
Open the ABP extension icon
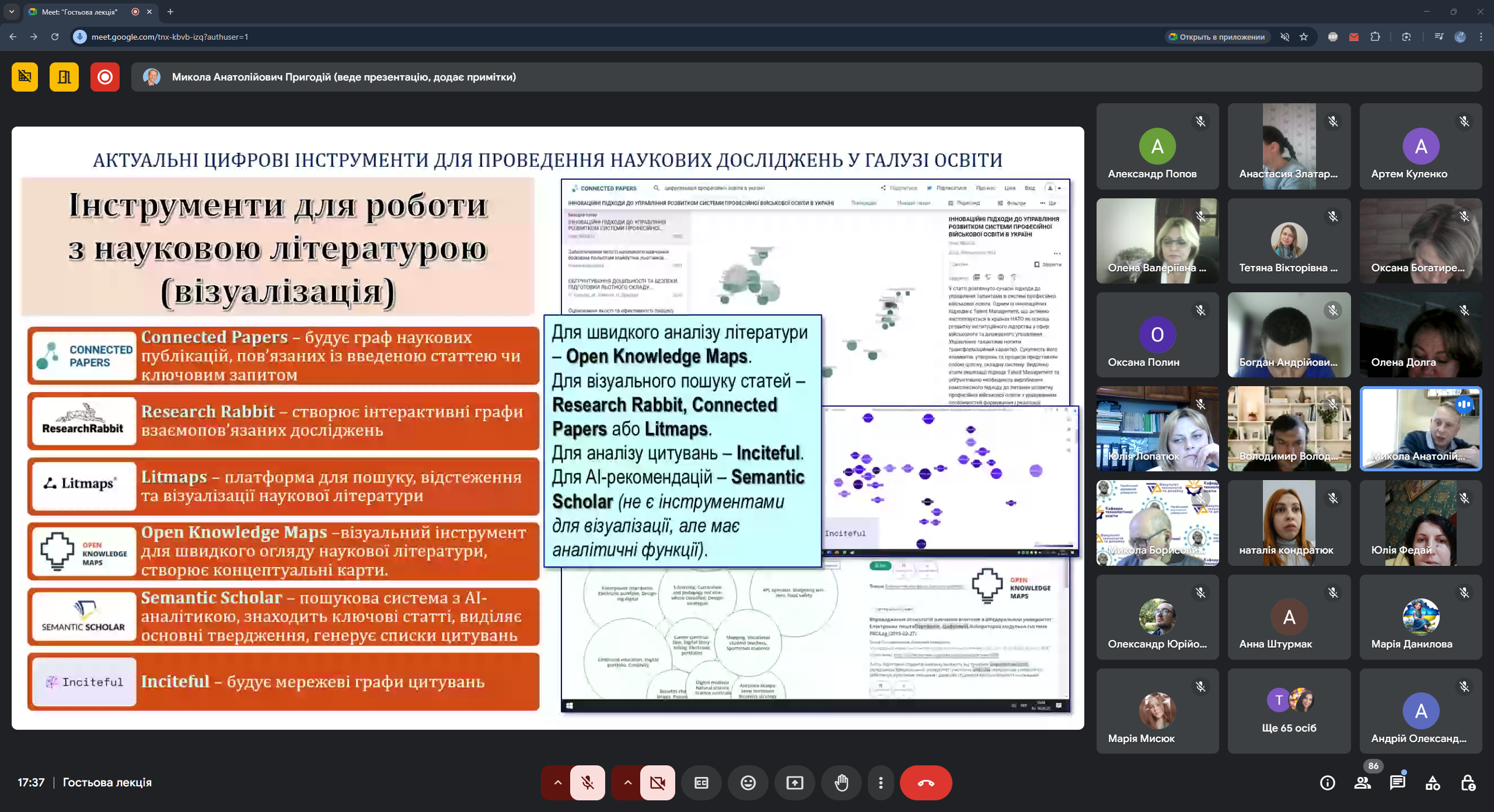tap(1333, 37)
